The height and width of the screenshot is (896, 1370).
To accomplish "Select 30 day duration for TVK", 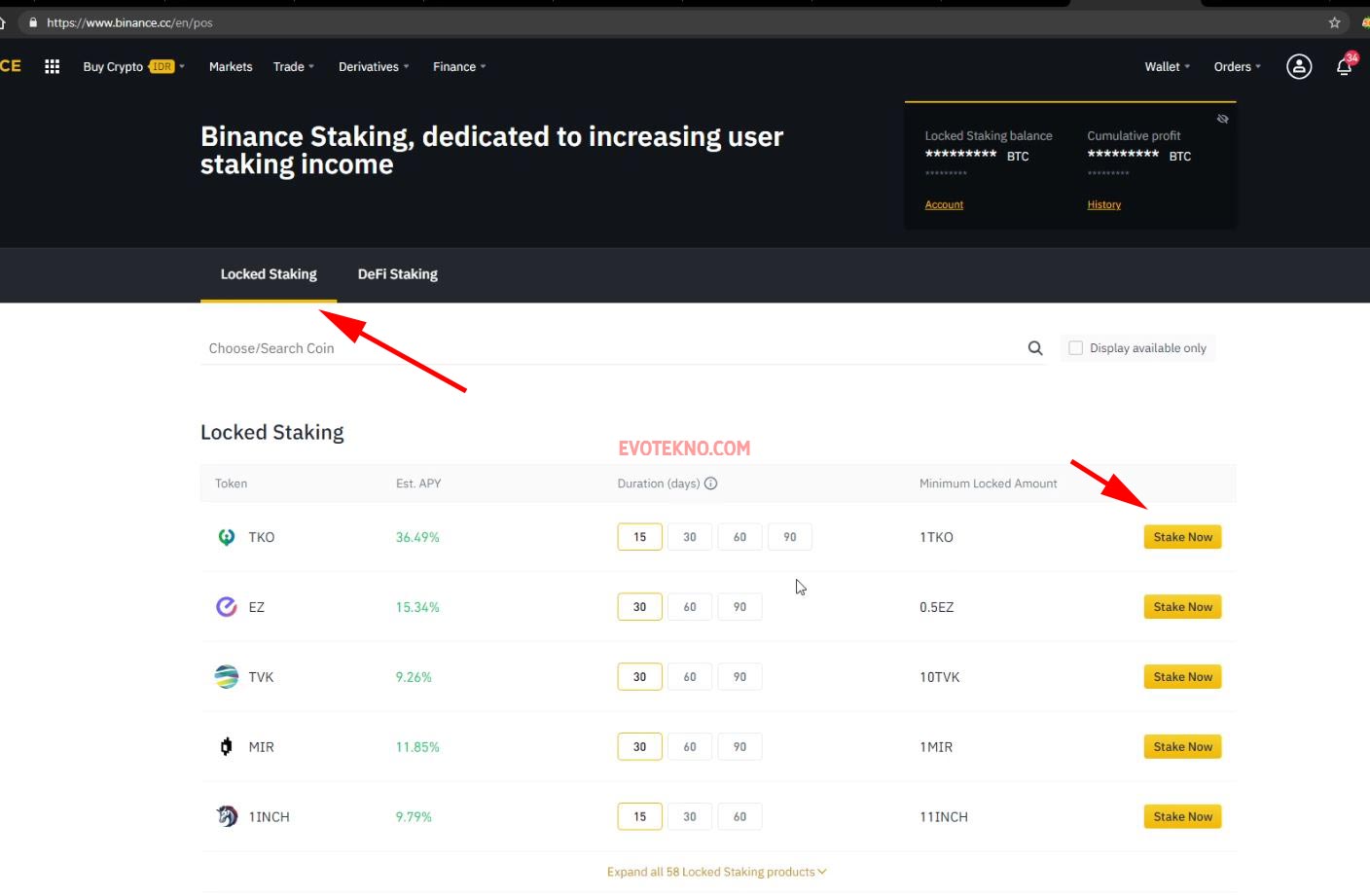I will pos(640,677).
